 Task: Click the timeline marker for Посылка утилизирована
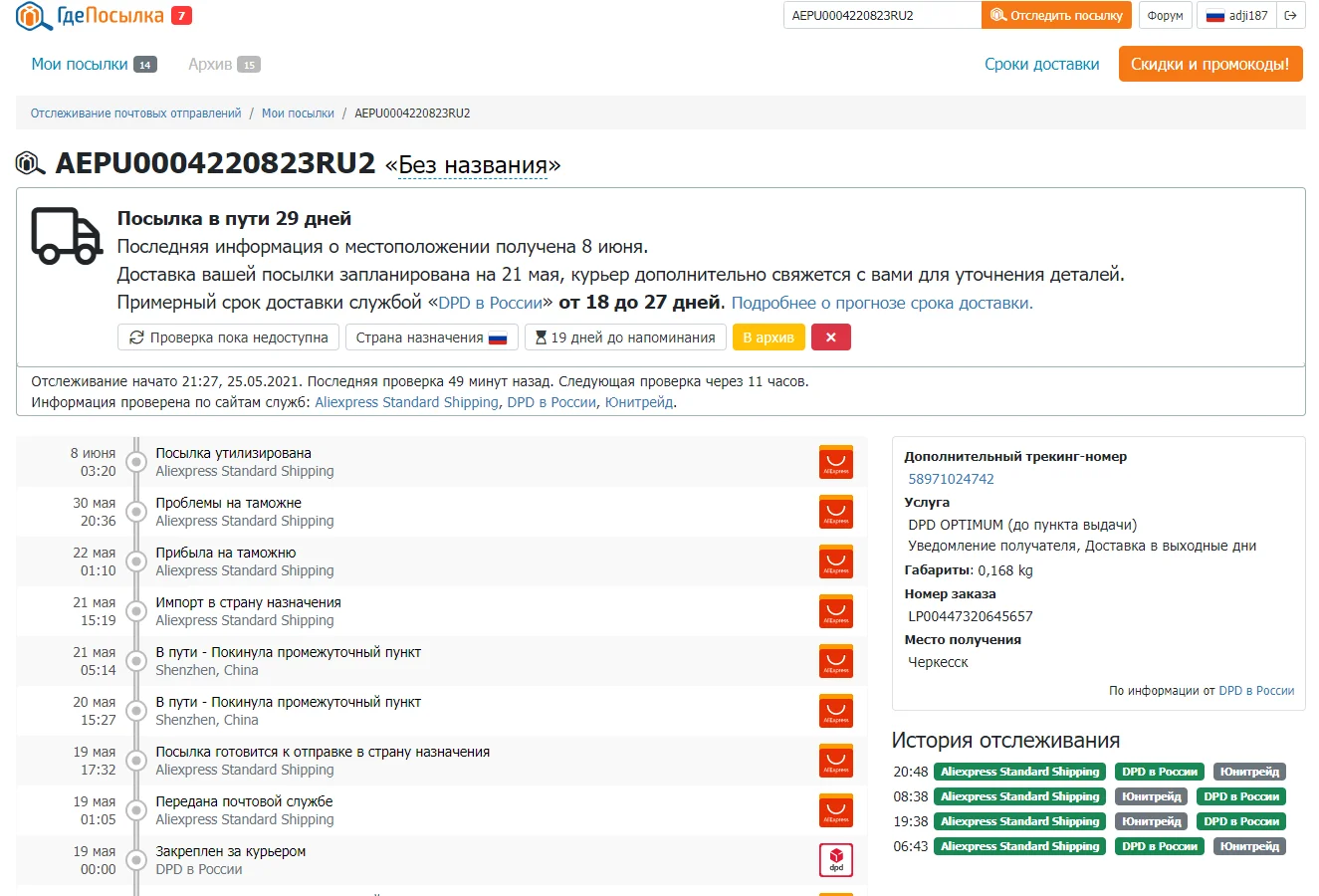coord(136,462)
